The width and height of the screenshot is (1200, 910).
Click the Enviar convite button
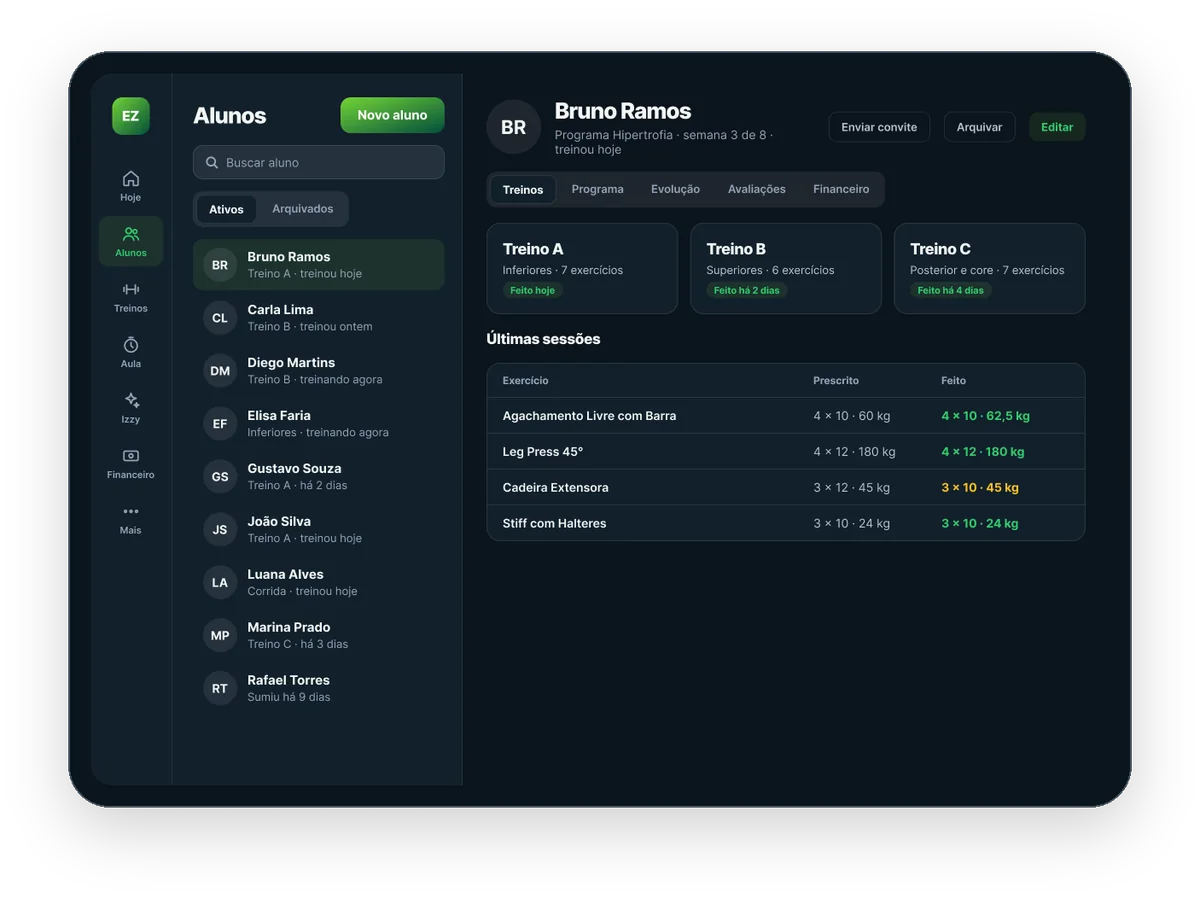click(x=879, y=127)
